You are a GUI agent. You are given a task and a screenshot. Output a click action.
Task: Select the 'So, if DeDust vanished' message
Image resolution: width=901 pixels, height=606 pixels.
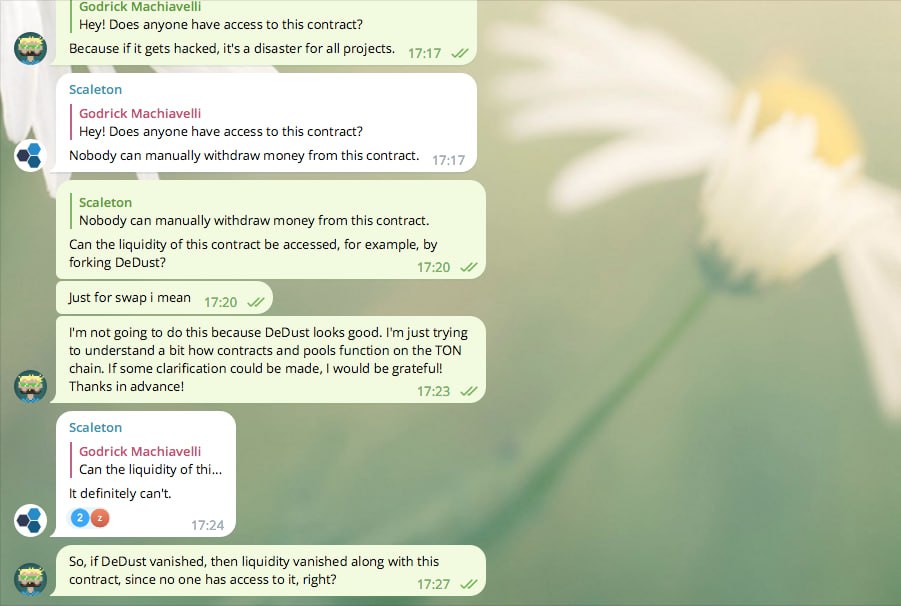click(x=271, y=570)
